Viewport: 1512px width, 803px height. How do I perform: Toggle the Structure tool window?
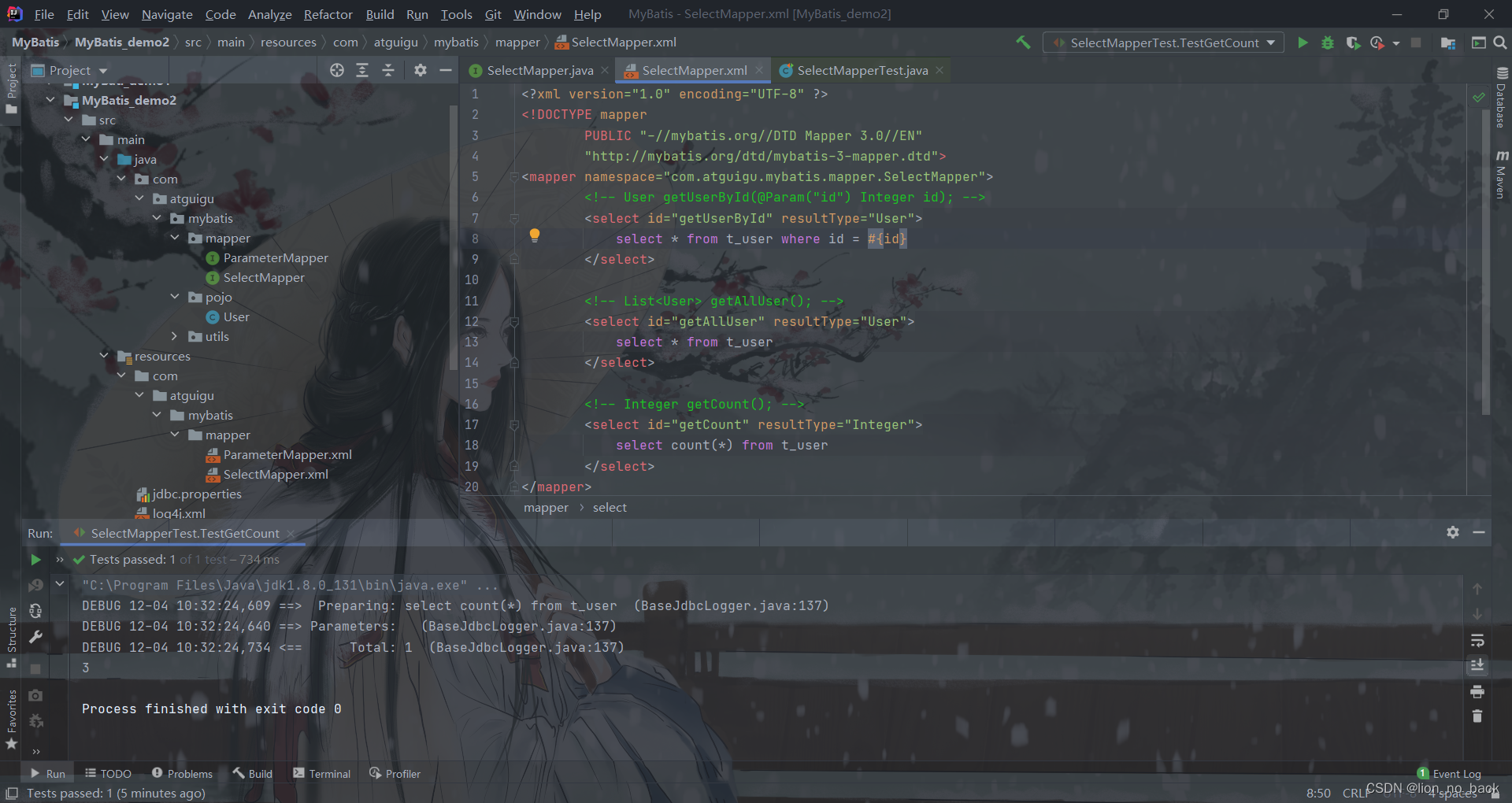[11, 636]
